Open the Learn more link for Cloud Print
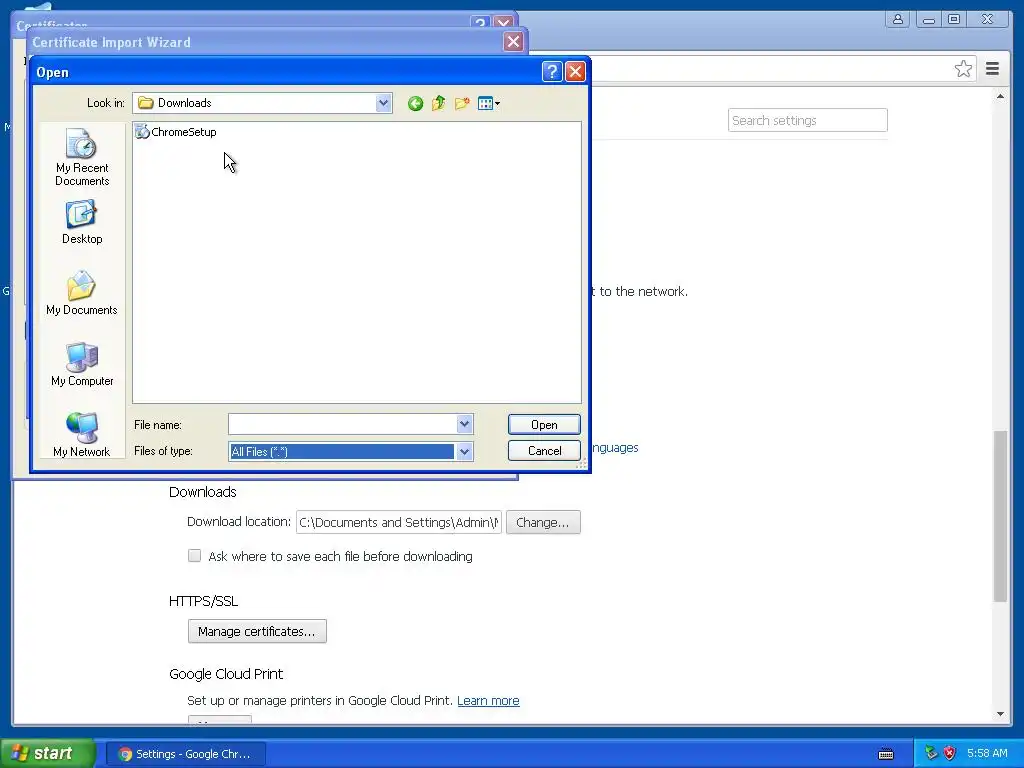1024x768 pixels. (x=488, y=701)
